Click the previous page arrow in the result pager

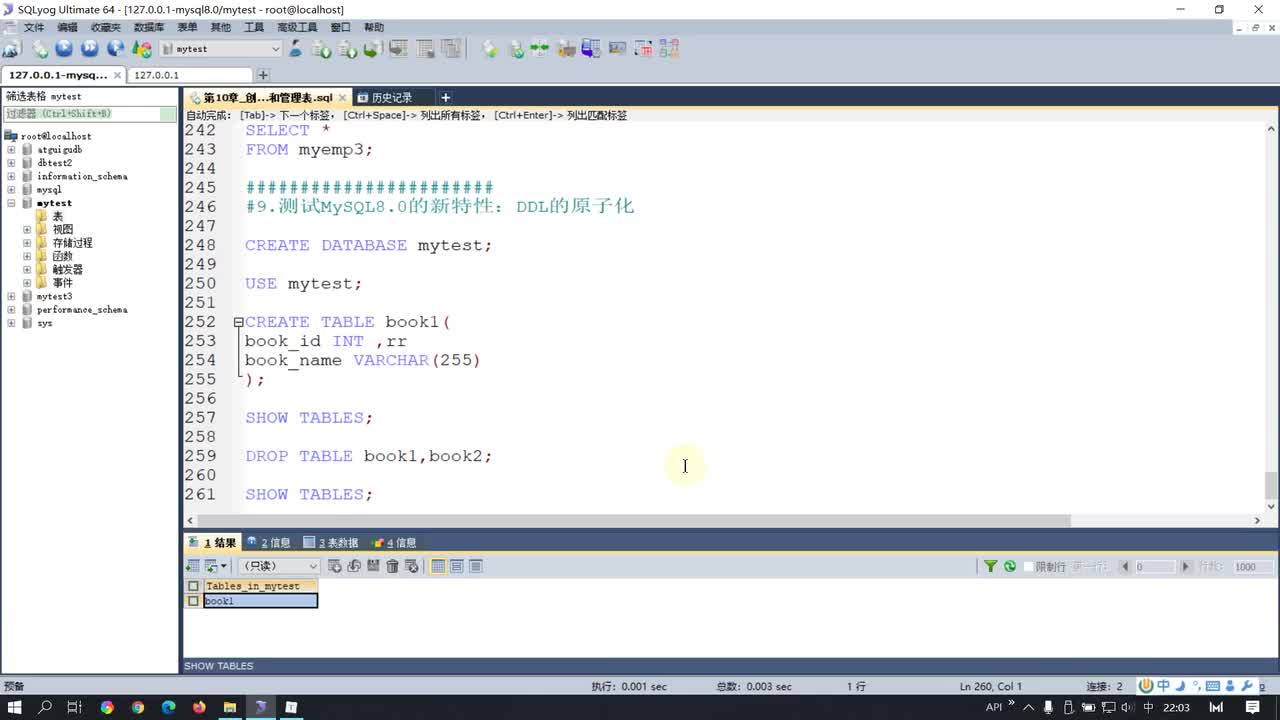coord(1125,566)
